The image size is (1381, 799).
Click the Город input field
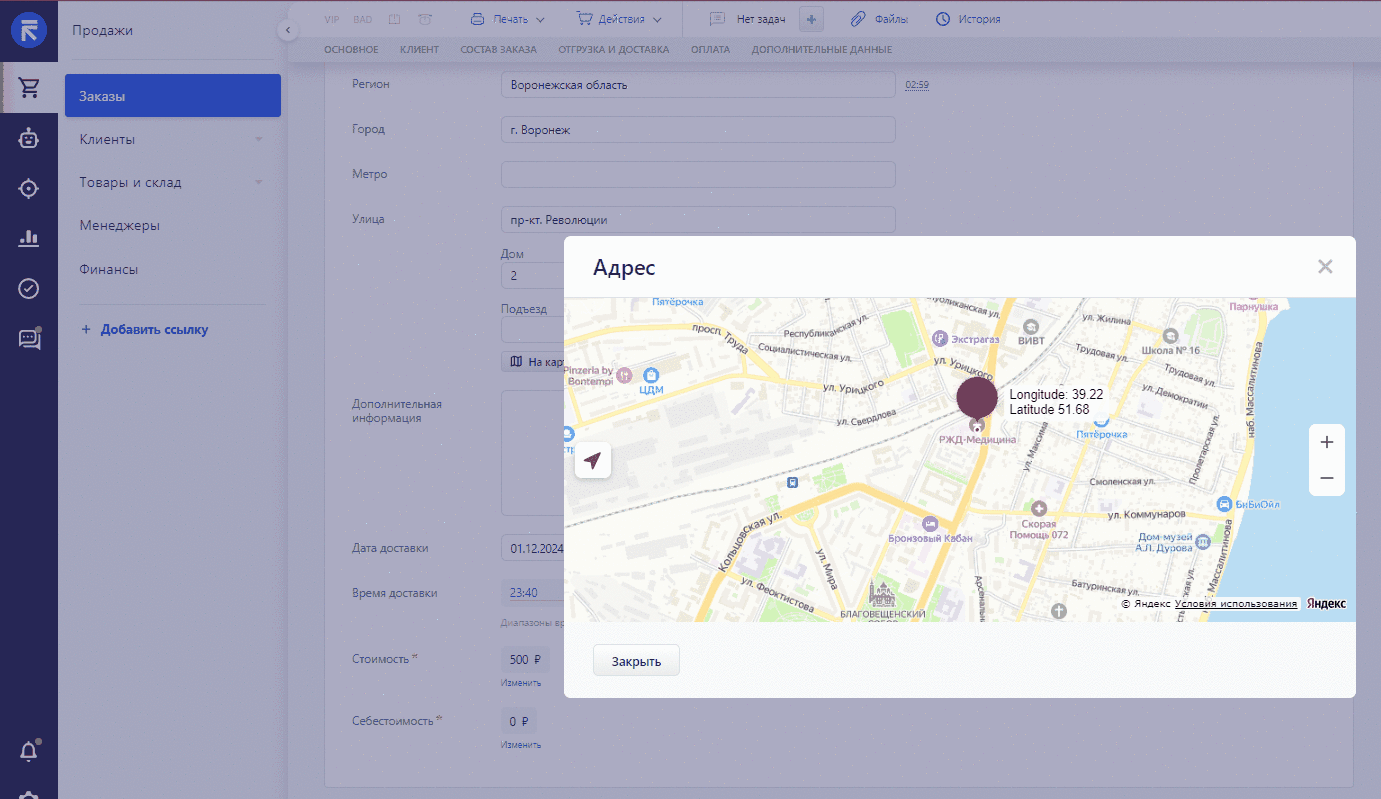698,130
